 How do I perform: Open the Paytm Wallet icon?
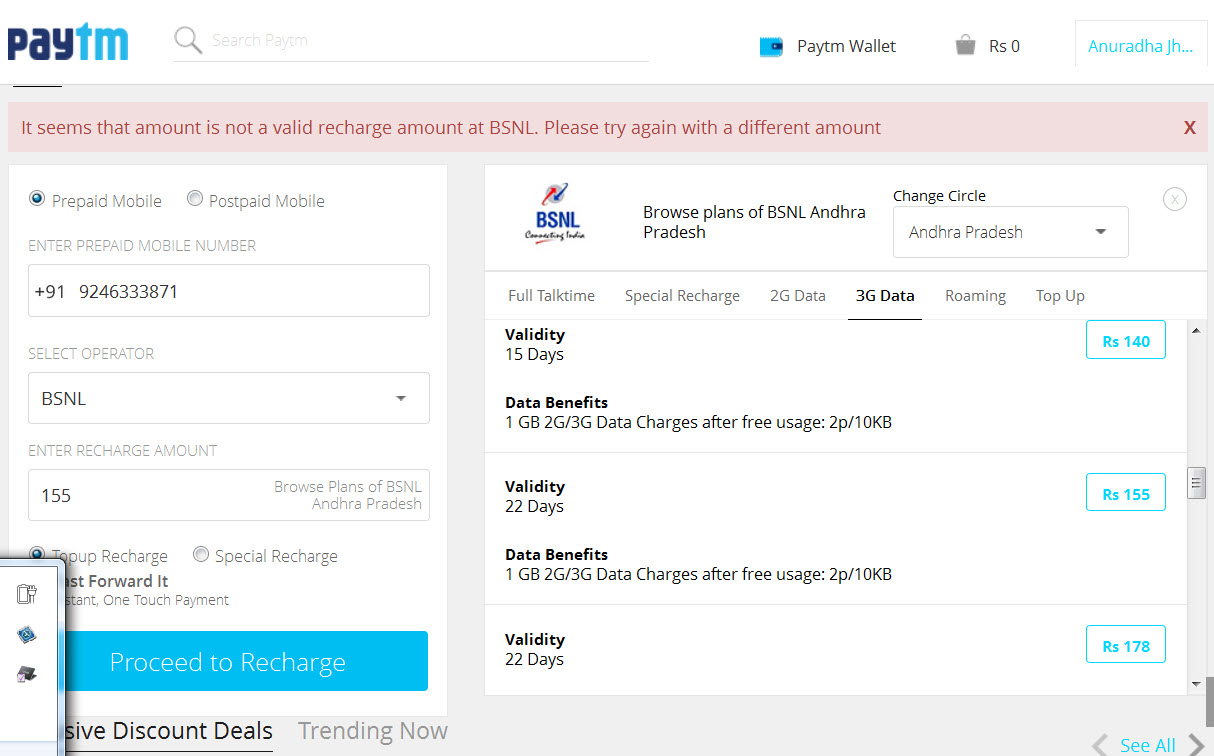pos(771,46)
